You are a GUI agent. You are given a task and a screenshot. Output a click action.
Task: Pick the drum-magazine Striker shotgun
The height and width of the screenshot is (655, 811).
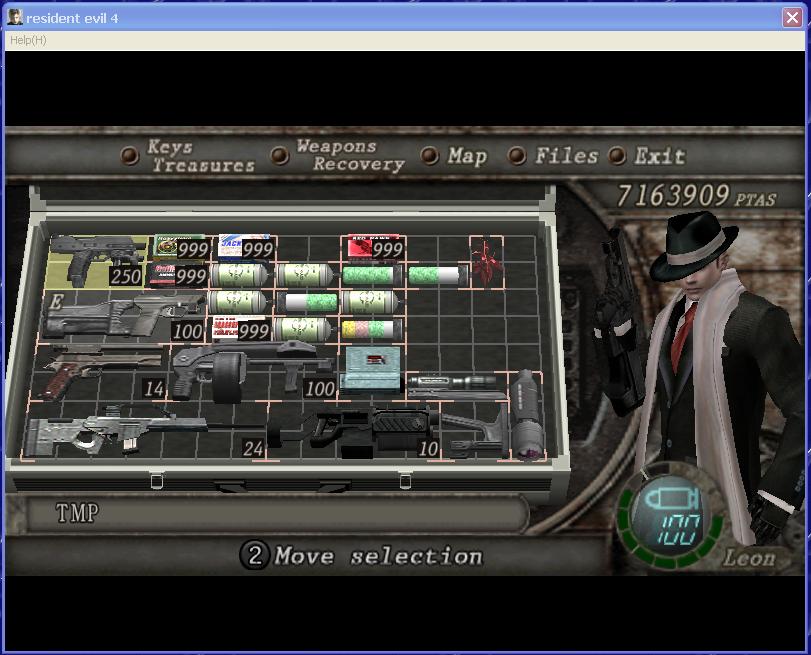pos(253,371)
